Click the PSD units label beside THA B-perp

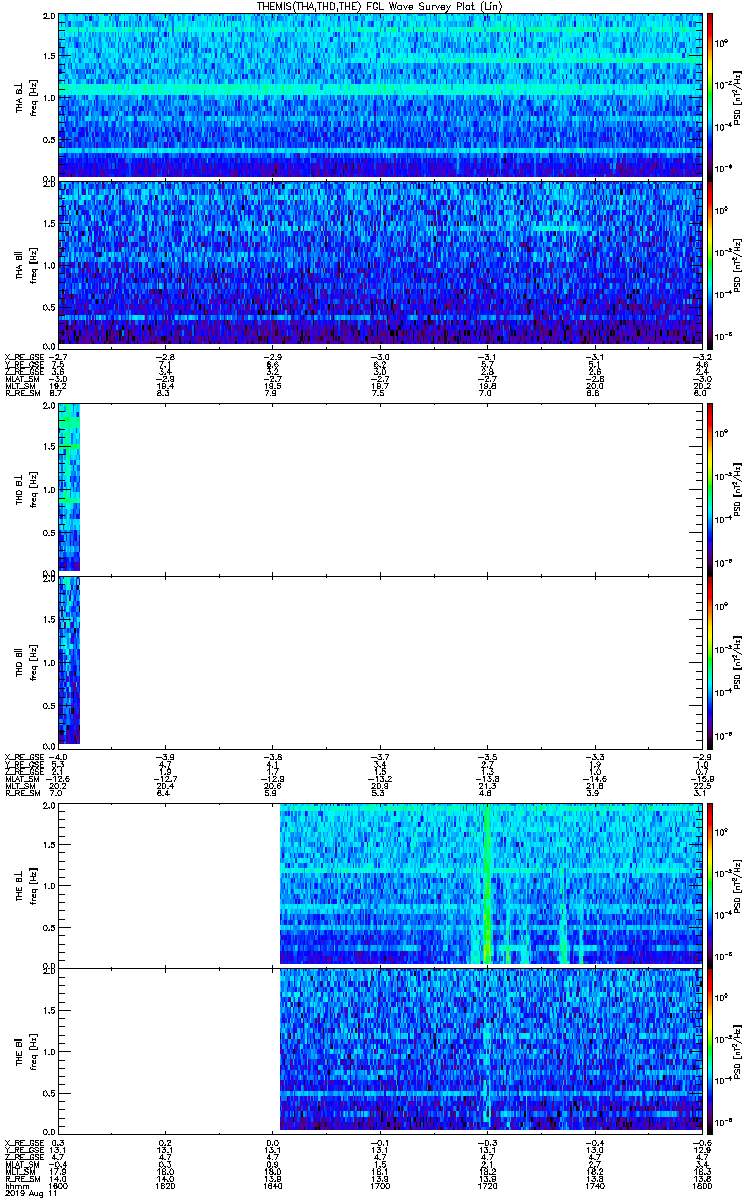tap(738, 96)
